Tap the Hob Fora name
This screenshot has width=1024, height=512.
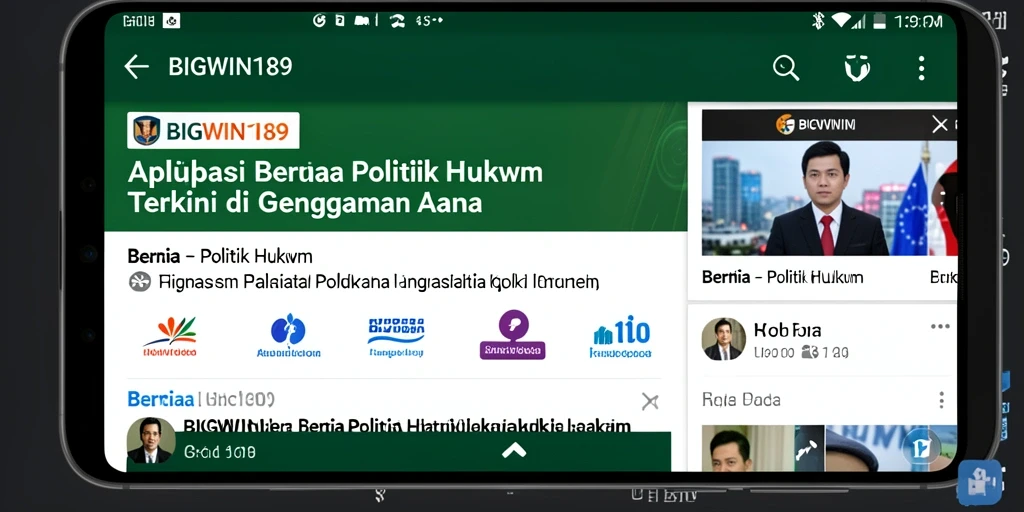(787, 329)
